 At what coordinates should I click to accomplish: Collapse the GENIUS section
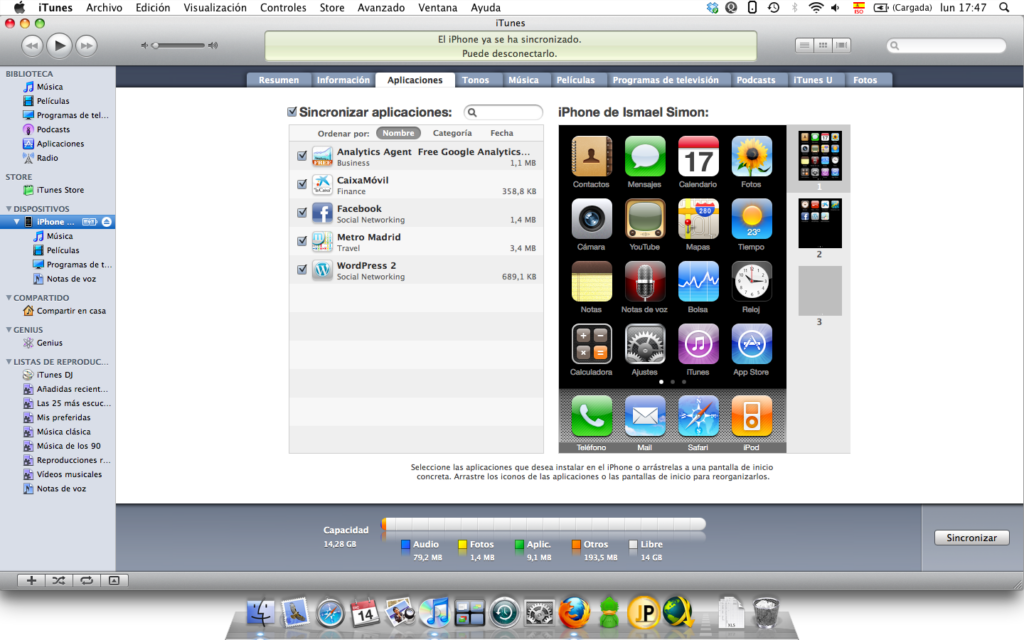8,330
